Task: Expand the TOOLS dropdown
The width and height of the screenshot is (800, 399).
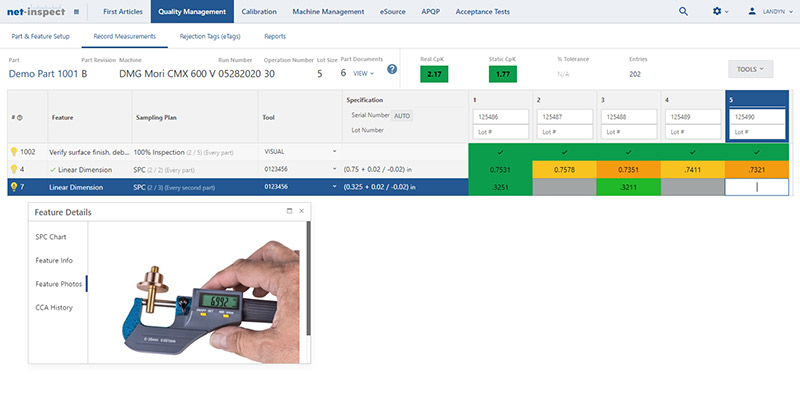Action: tap(751, 69)
